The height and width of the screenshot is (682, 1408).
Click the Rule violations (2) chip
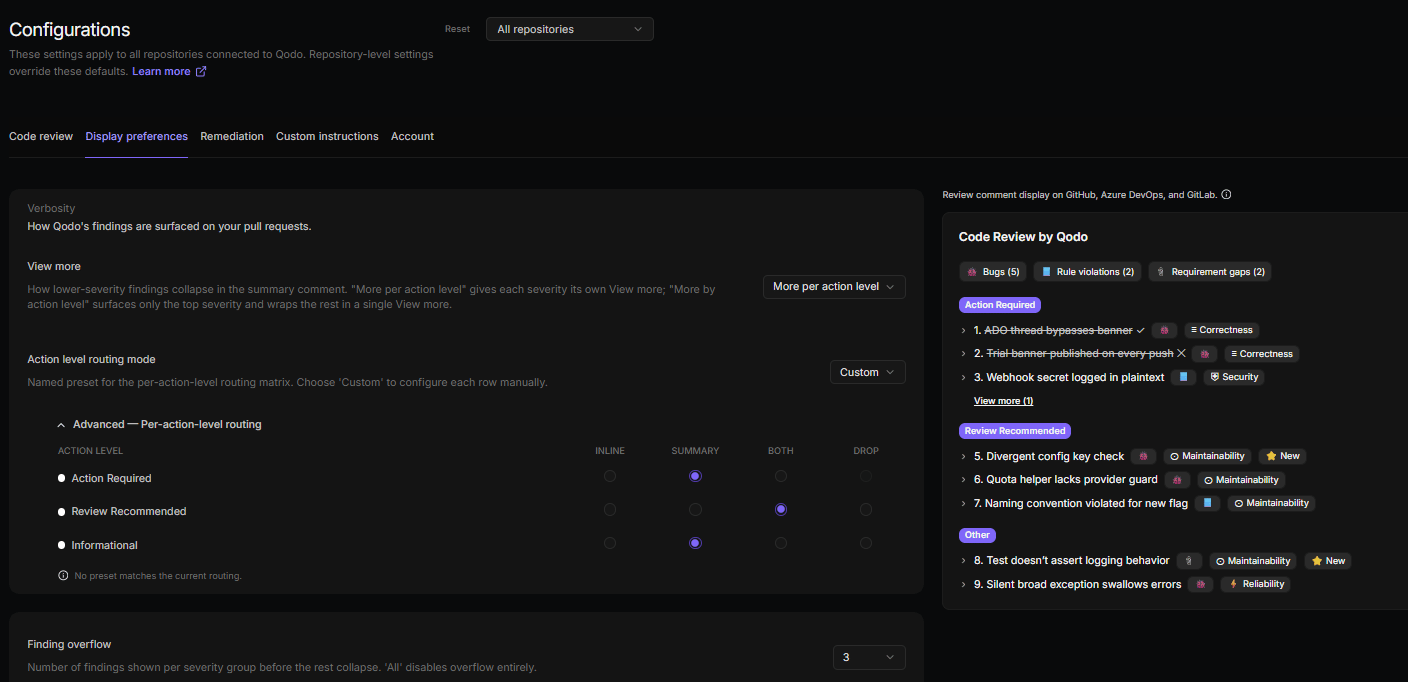1087,272
